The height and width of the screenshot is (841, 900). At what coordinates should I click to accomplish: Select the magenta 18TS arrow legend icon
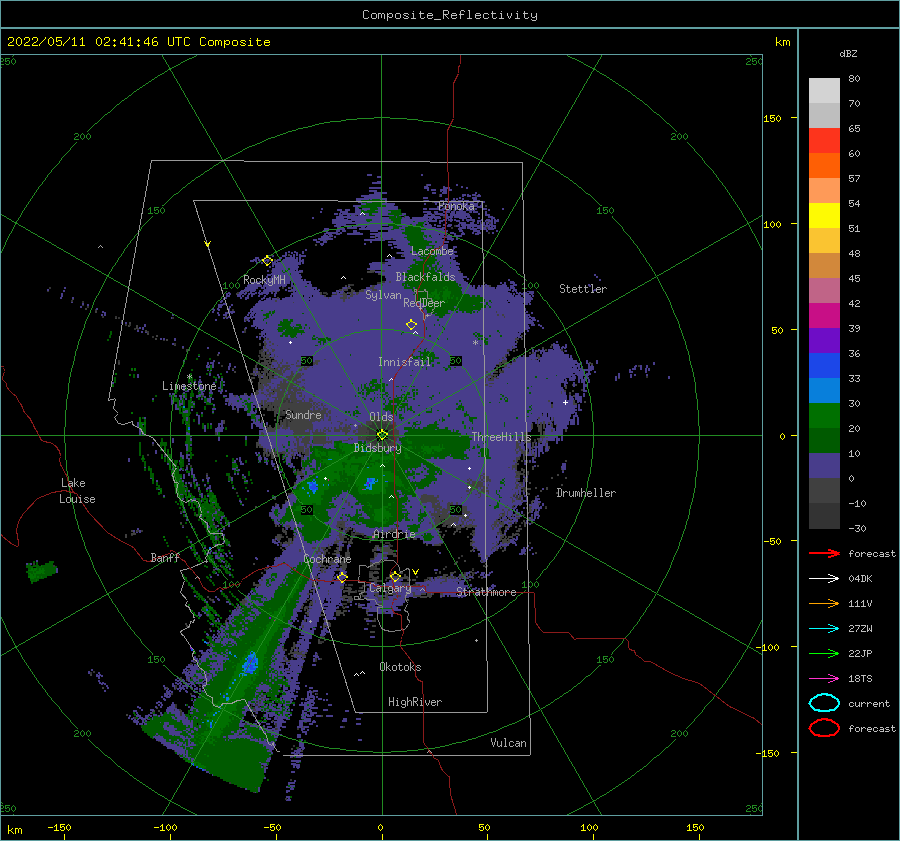coord(824,679)
